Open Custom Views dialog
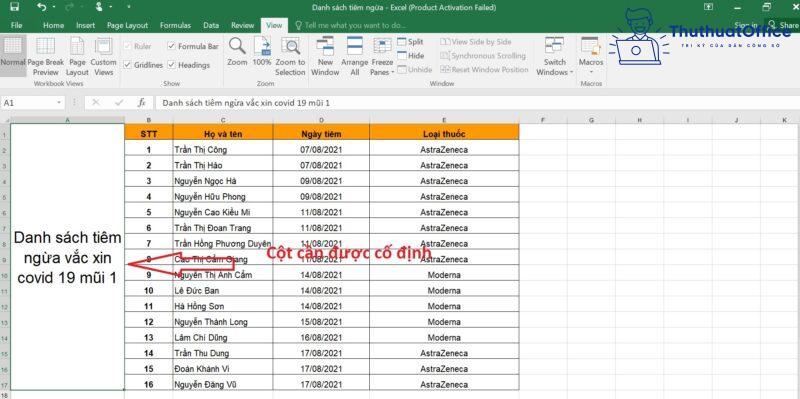800x399 pixels. (104, 56)
